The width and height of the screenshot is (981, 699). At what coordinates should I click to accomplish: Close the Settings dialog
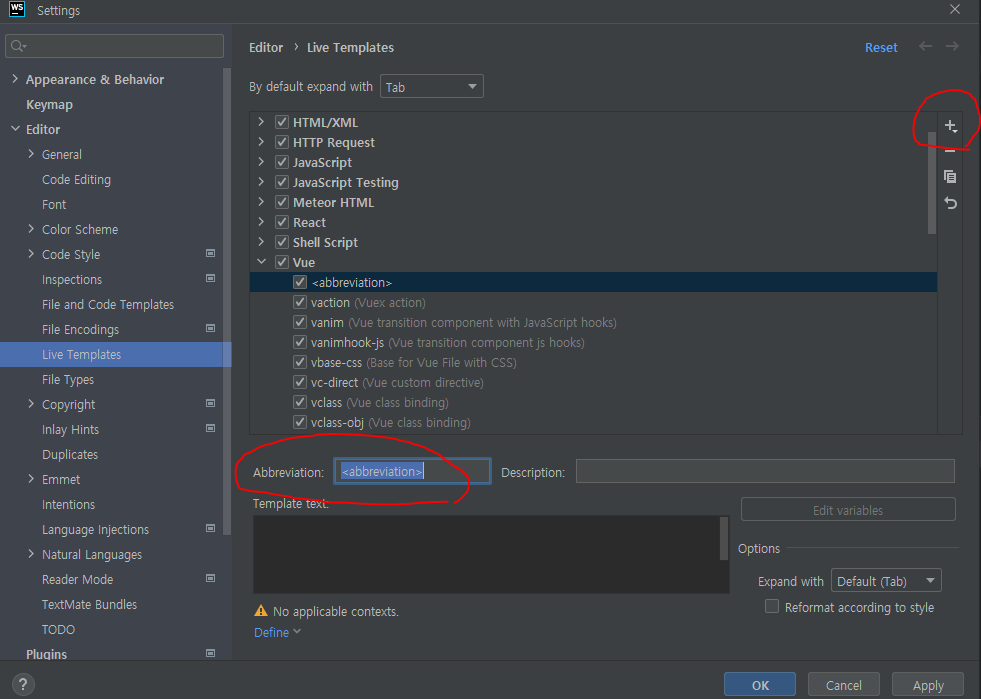(955, 9)
